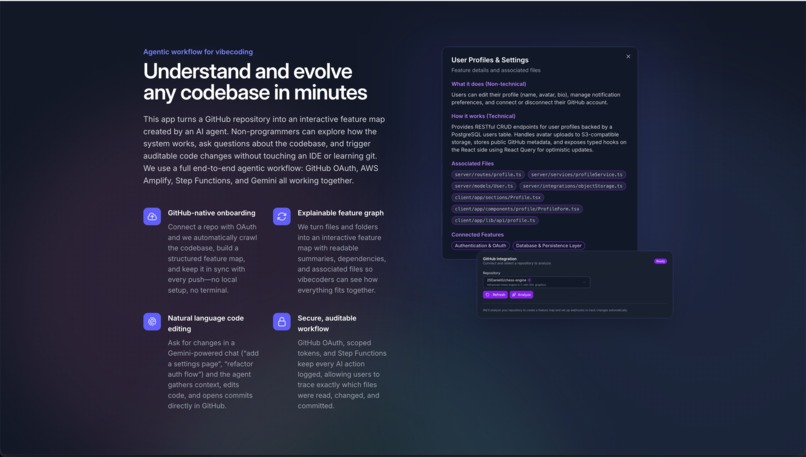
Task: Click the client/app/sections/Profile.tsx file chip
Action: pyautogui.click(x=498, y=197)
